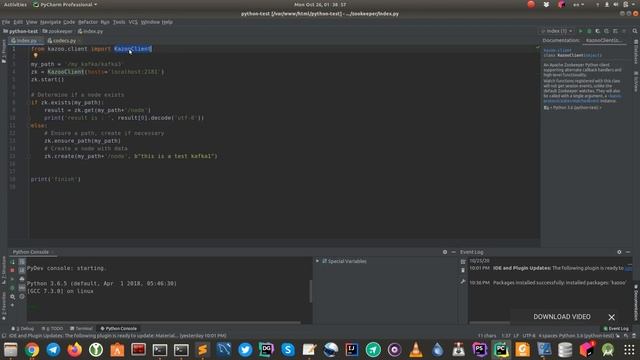Click '4 spaces' indent in status bar

[549, 336]
